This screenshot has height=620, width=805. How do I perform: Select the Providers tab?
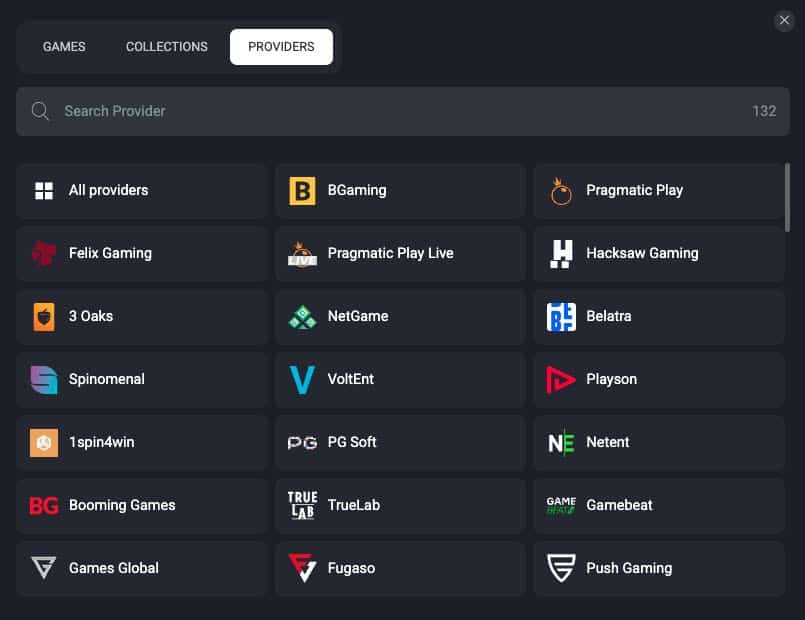point(281,47)
